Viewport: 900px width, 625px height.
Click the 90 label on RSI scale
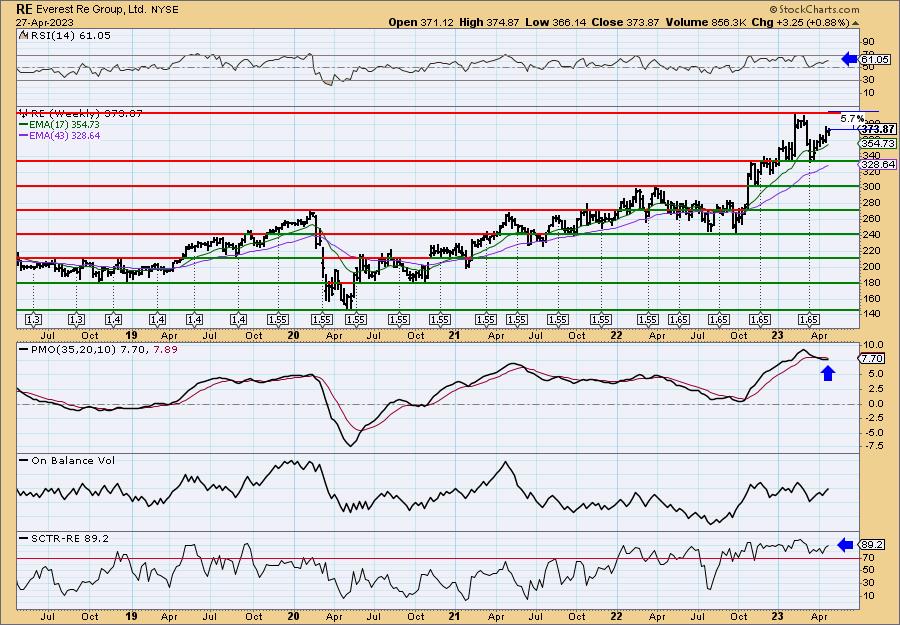[868, 42]
